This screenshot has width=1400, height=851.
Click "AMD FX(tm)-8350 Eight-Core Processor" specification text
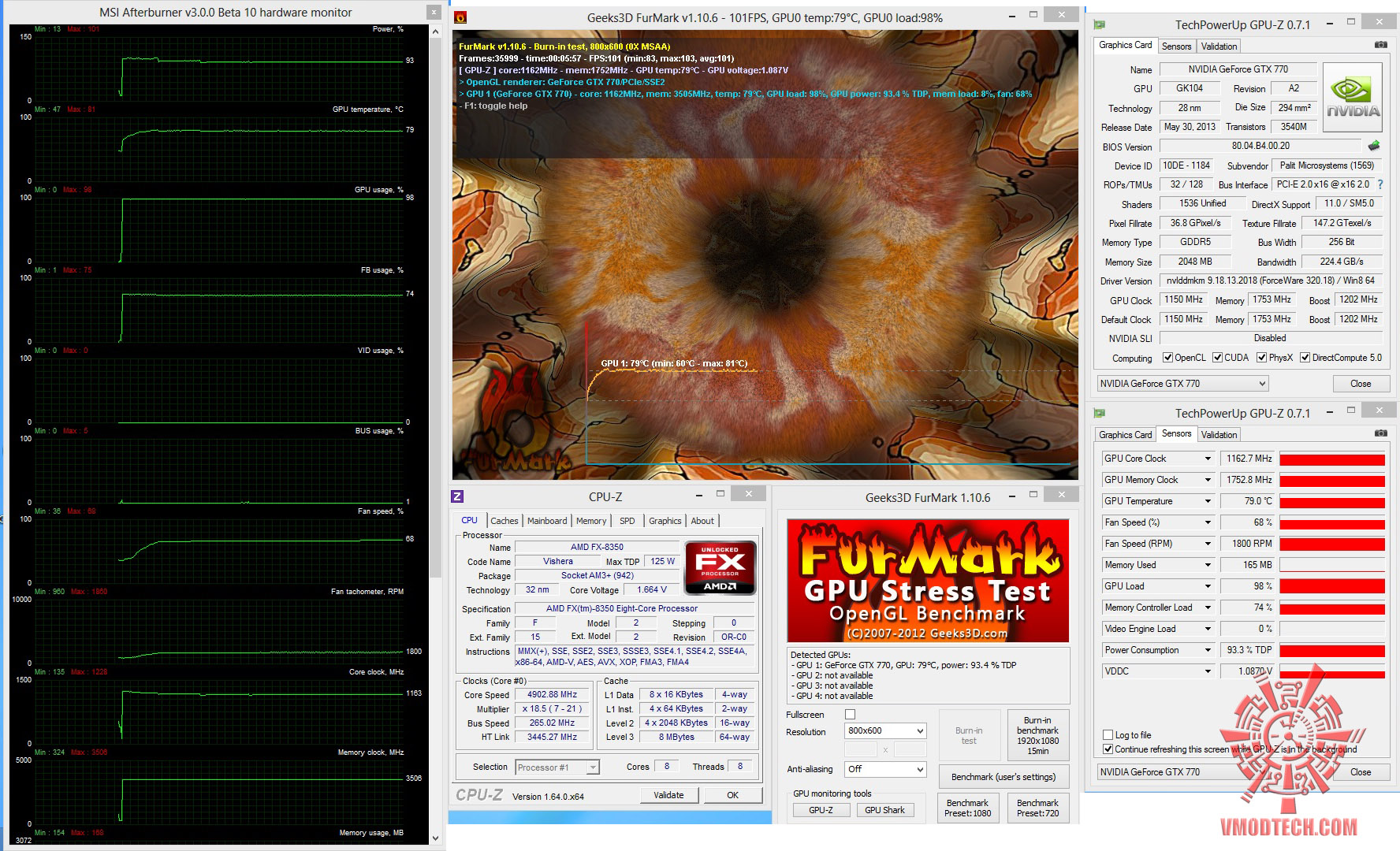point(622,608)
